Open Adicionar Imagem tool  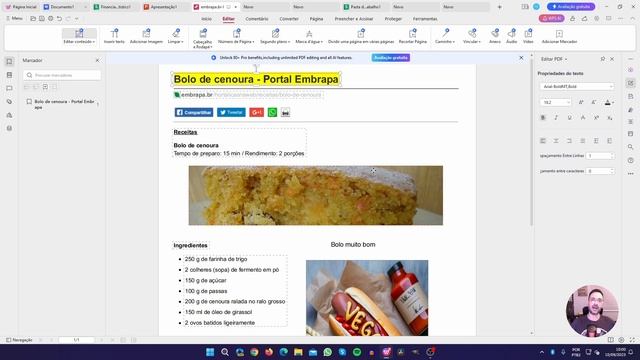pyautogui.click(x=146, y=36)
